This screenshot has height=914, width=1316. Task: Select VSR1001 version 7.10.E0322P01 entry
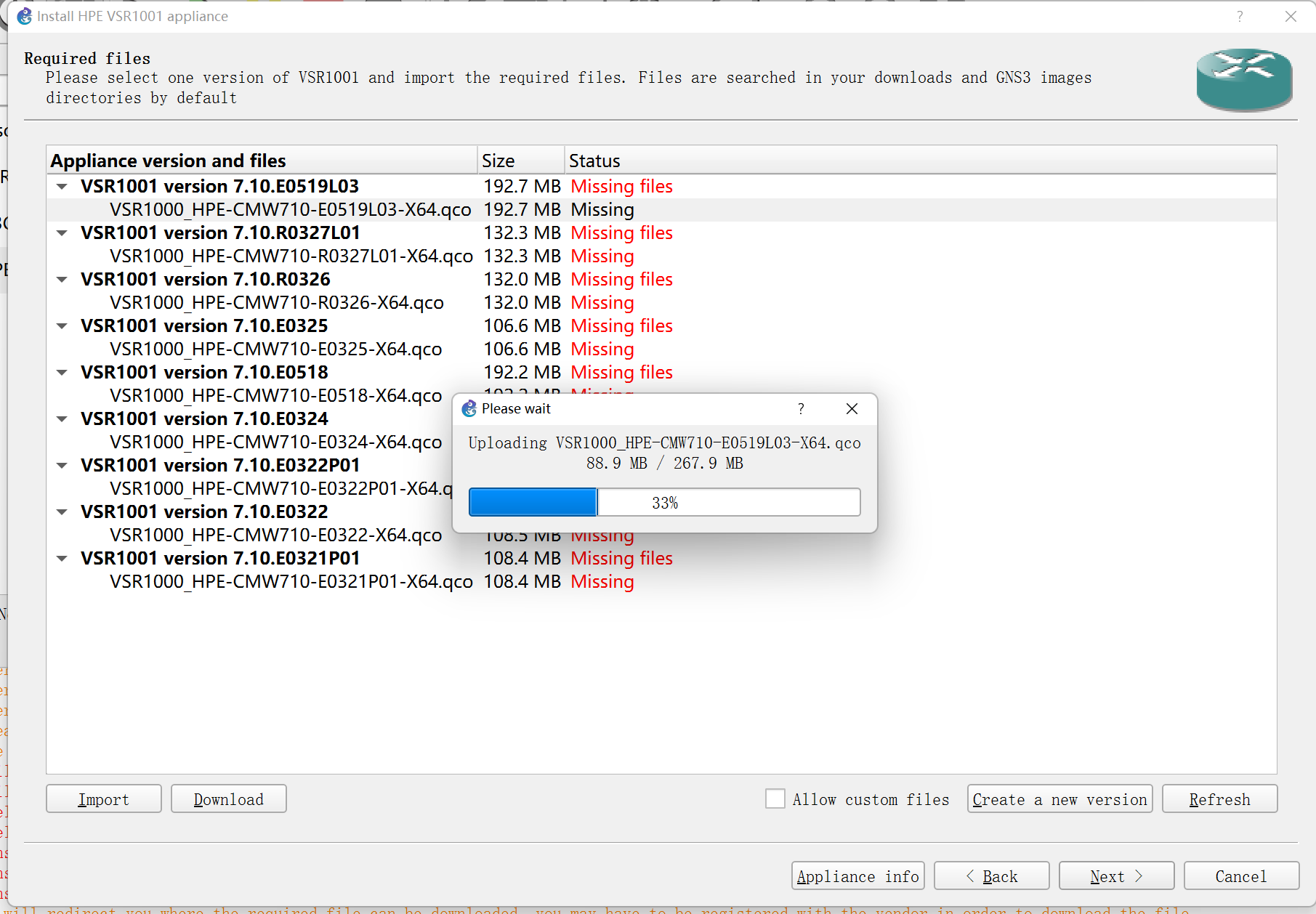tap(220, 466)
